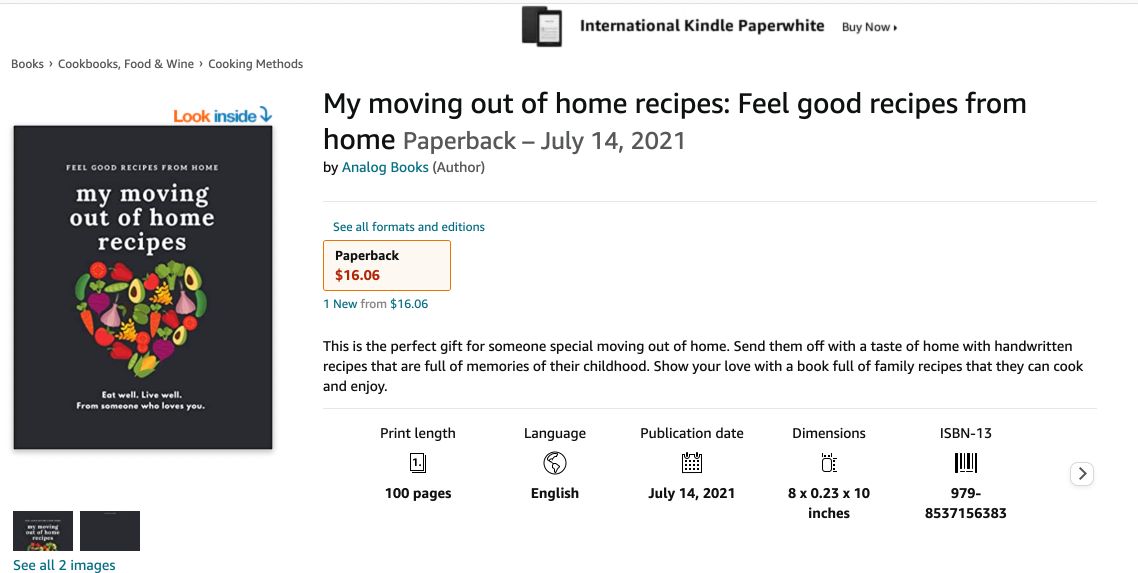The image size is (1138, 573).
Task: Open See all formats and editions
Action: tap(408, 227)
